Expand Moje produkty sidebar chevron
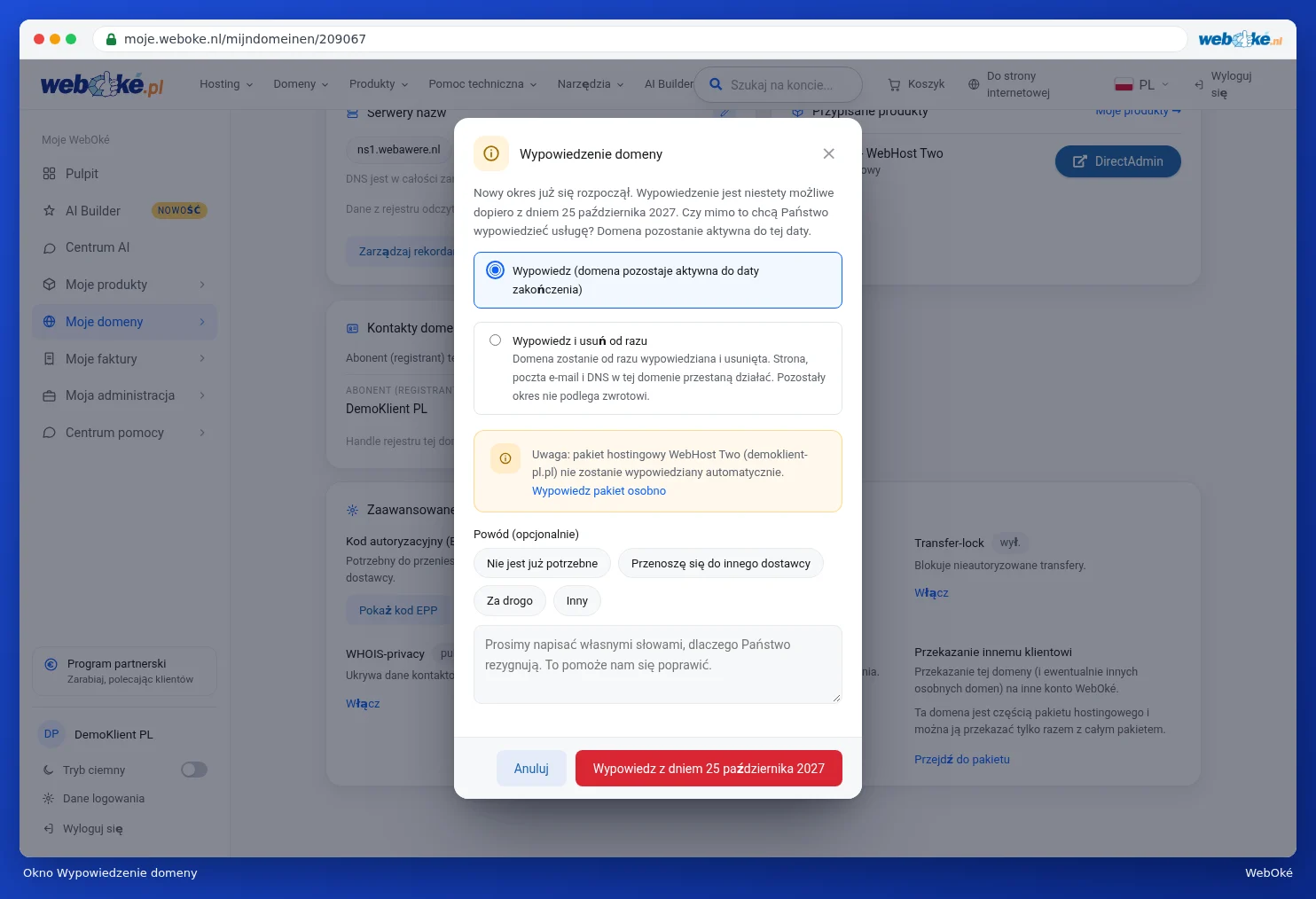Screen dimensions: 1316x899 click(x=202, y=285)
